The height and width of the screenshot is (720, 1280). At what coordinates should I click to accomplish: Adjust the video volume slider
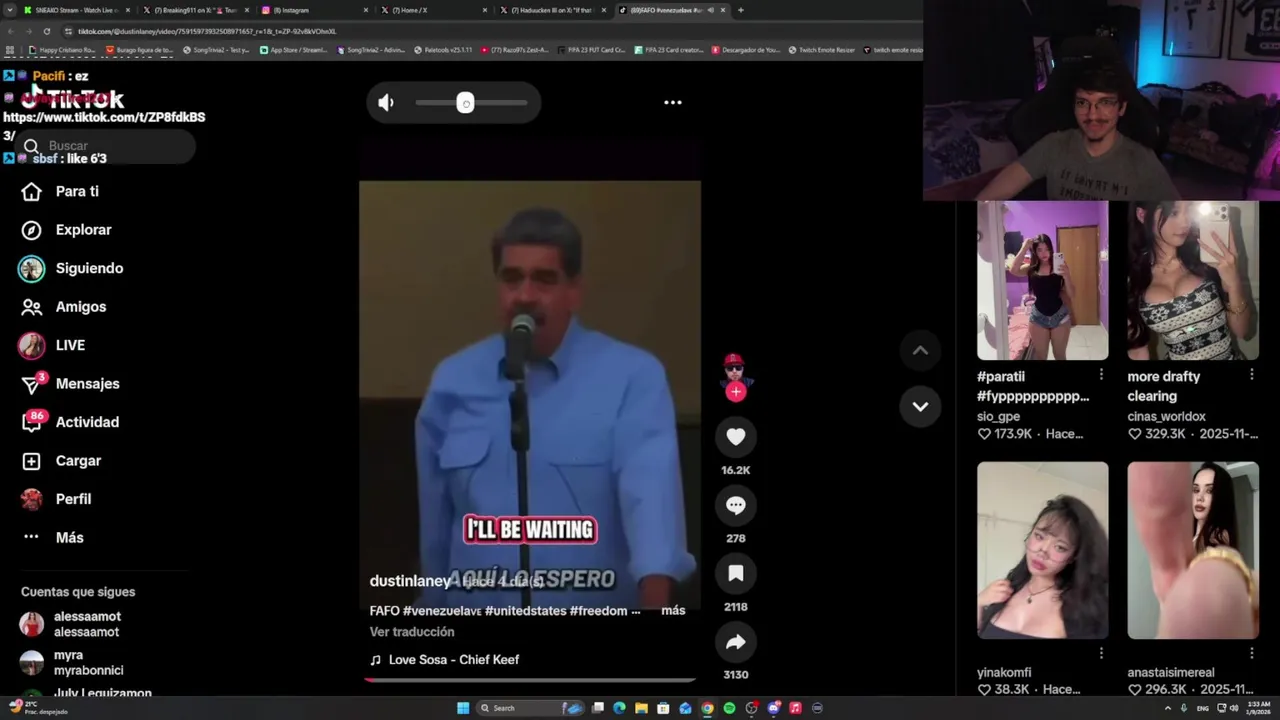(471, 102)
